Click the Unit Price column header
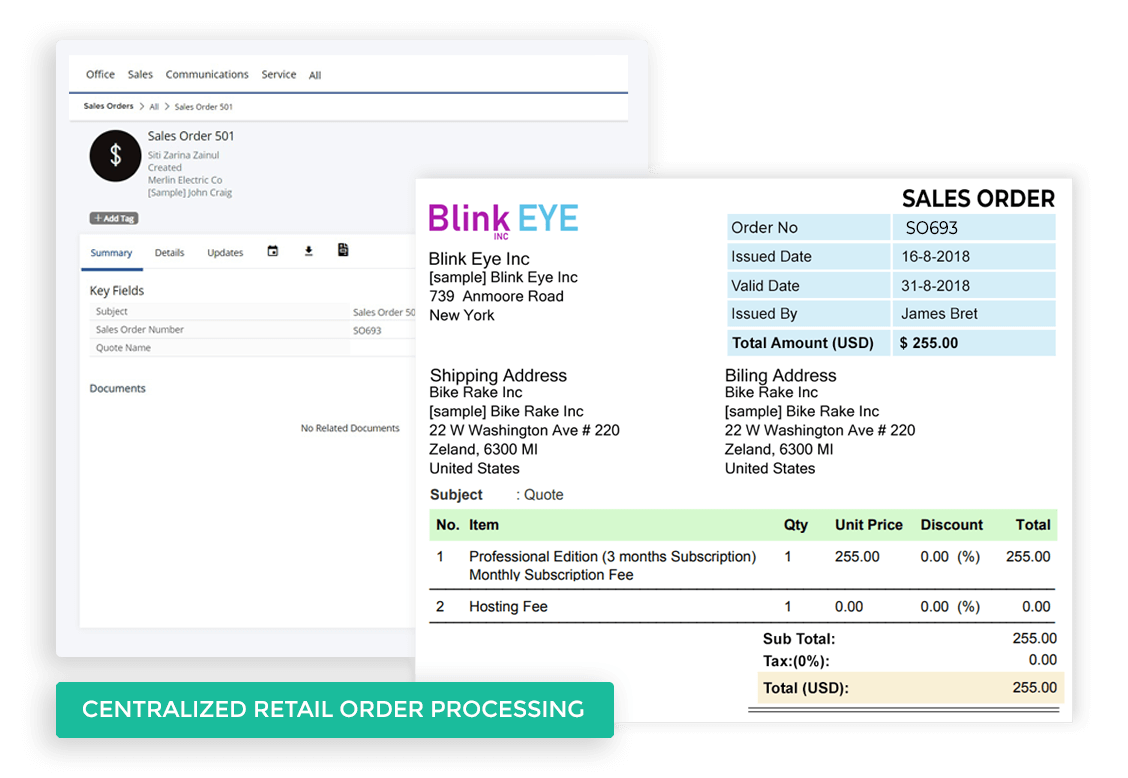Image resolution: width=1128 pixels, height=778 pixels. (868, 525)
